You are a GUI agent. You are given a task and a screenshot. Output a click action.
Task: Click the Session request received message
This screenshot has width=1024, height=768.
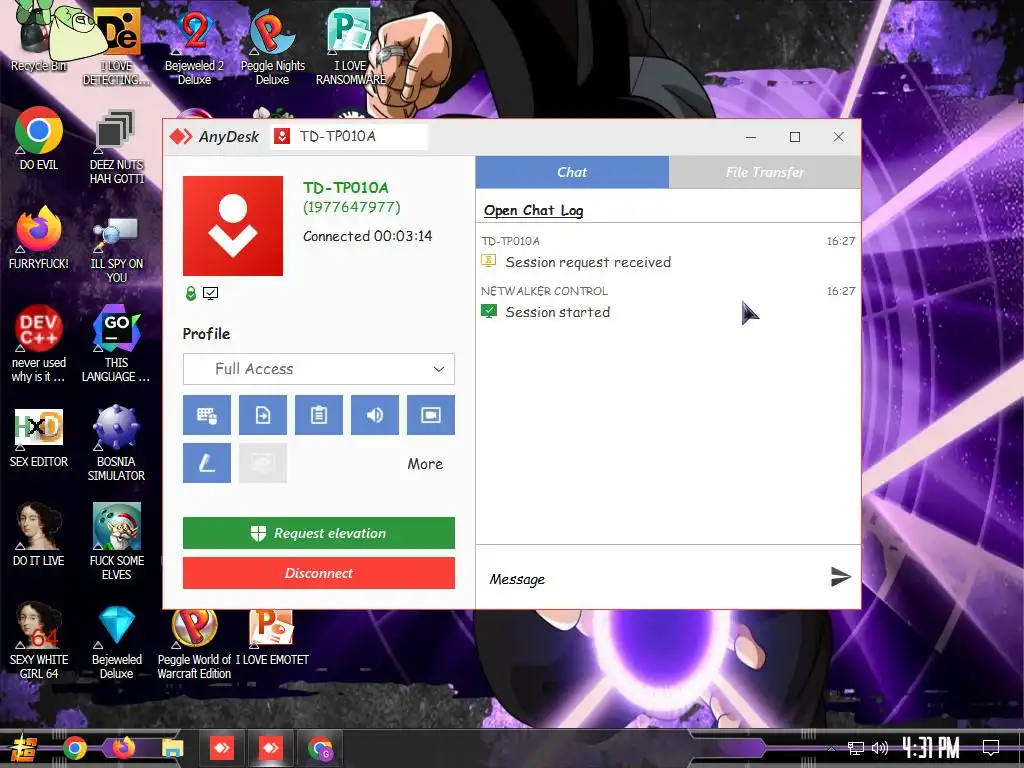588,262
